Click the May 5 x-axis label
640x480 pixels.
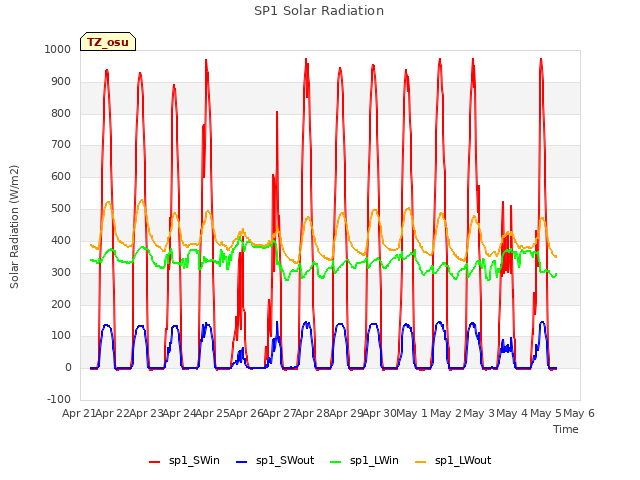pyautogui.click(x=546, y=413)
